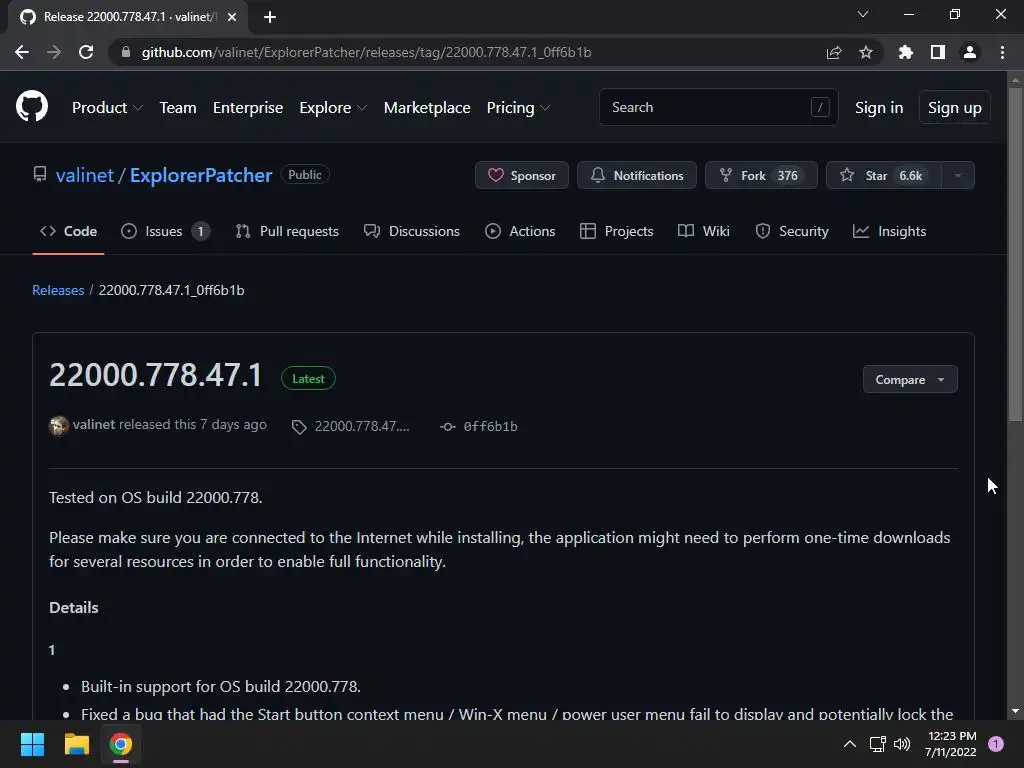Click valinet's avatar image

tap(59, 425)
